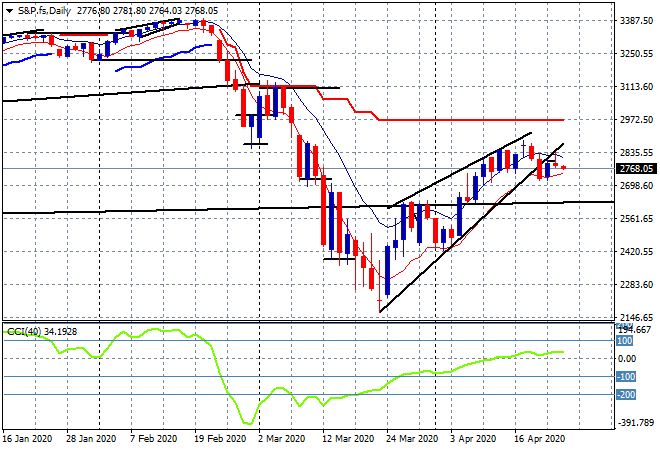660x450 pixels.
Task: Click the 3387.50 price axis label
Action: [x=636, y=21]
